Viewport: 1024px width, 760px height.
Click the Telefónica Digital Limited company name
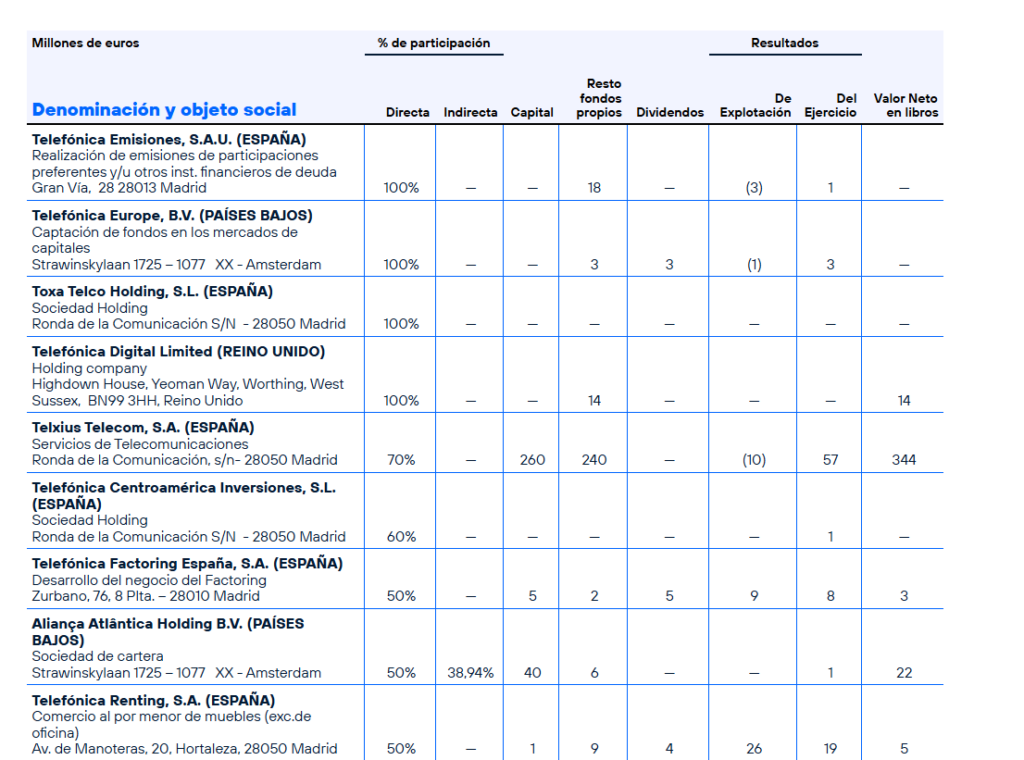178,351
